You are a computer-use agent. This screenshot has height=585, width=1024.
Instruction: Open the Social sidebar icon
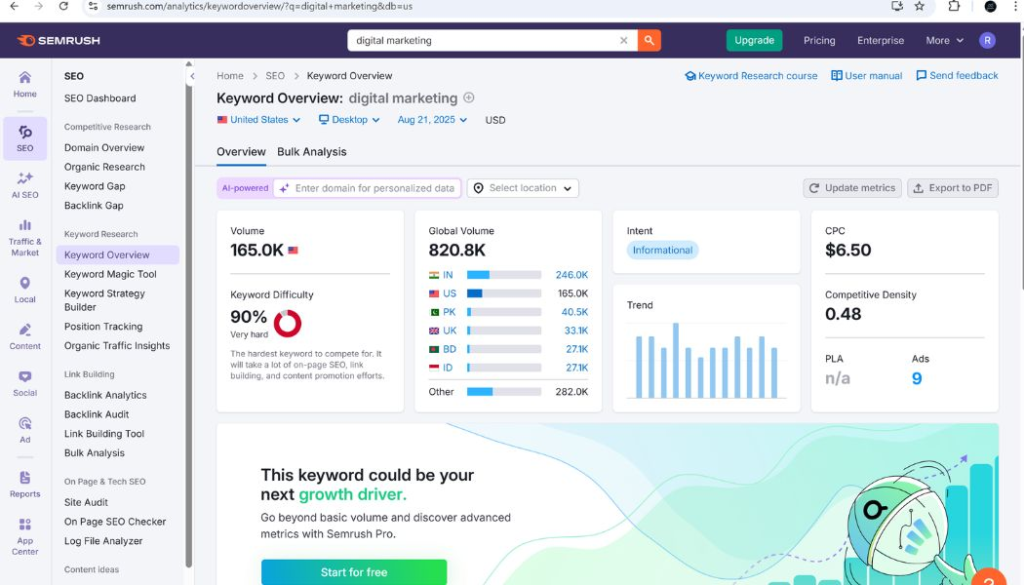[x=25, y=384]
